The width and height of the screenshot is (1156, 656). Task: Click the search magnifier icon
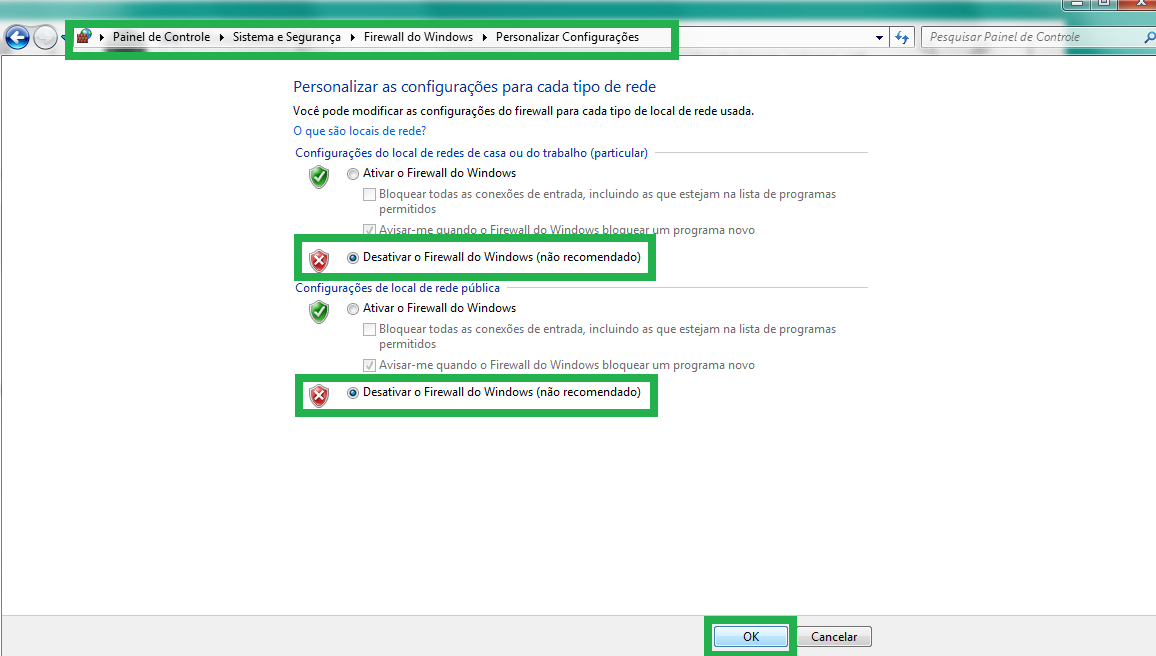point(1149,37)
